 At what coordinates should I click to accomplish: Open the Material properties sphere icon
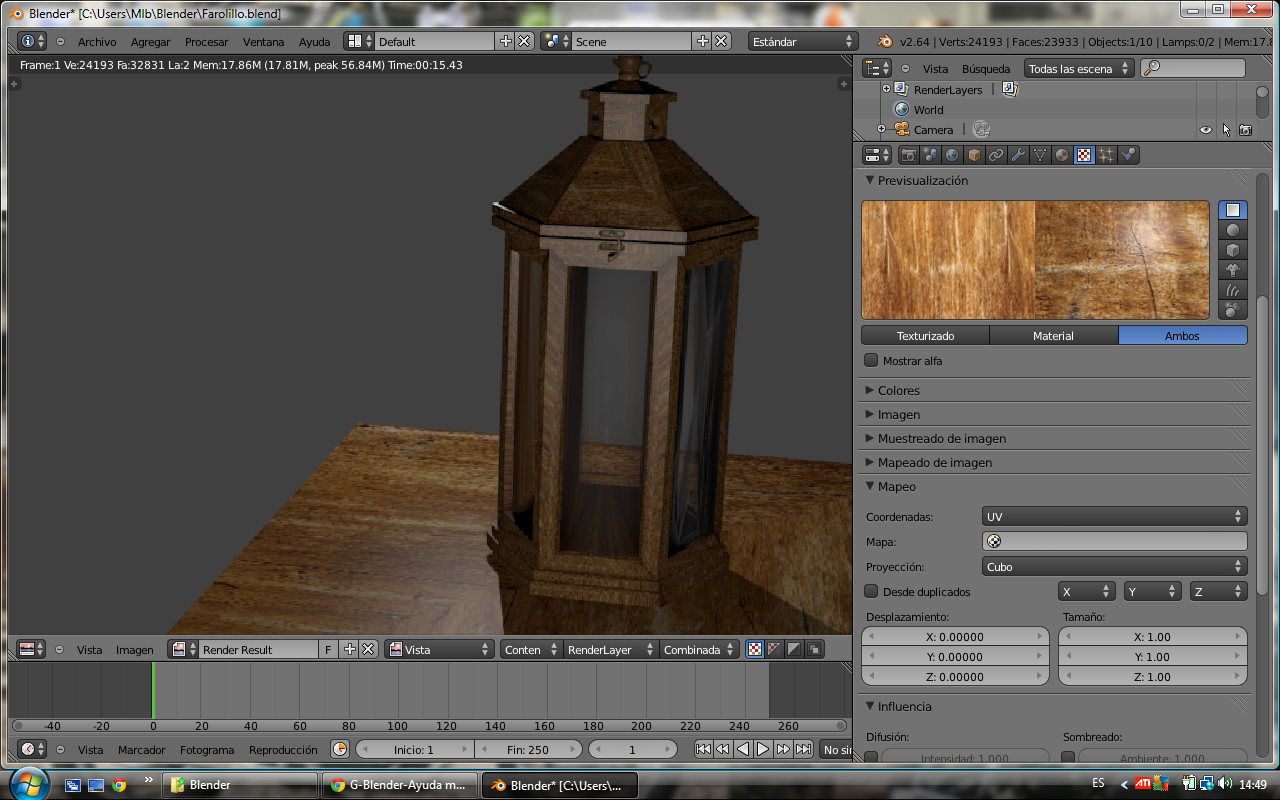tap(1062, 155)
